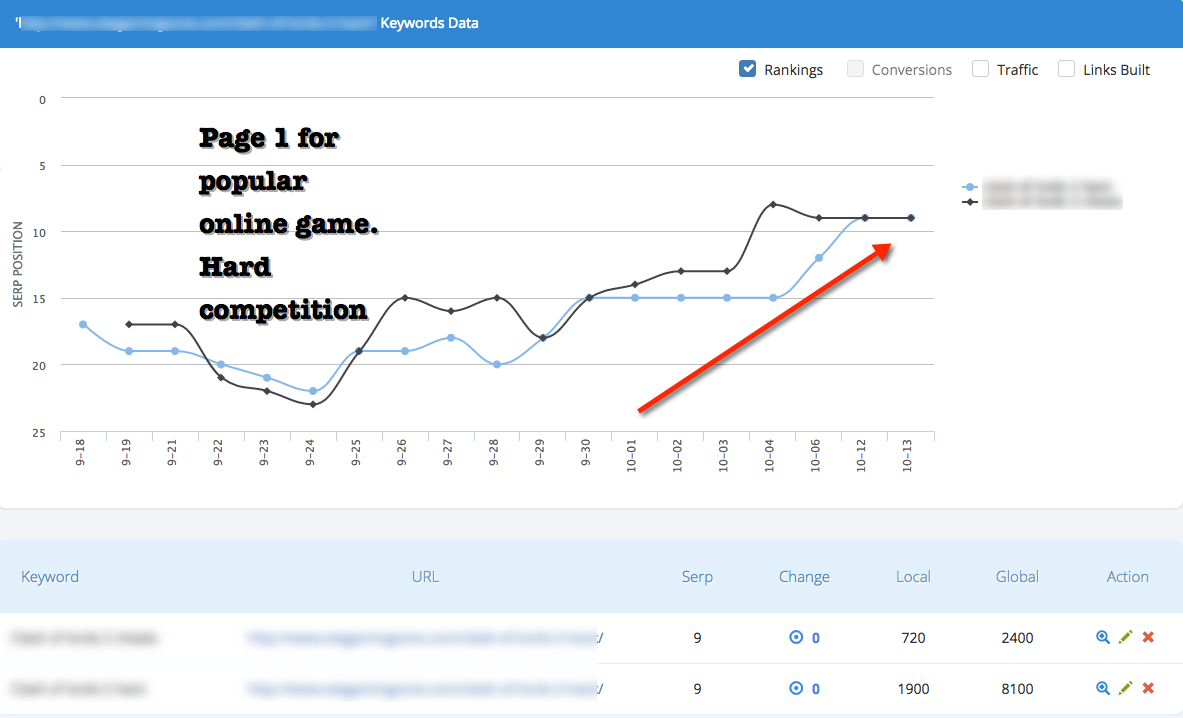This screenshot has width=1183, height=718.
Task: Disable the Rankings checkbox
Action: (748, 68)
